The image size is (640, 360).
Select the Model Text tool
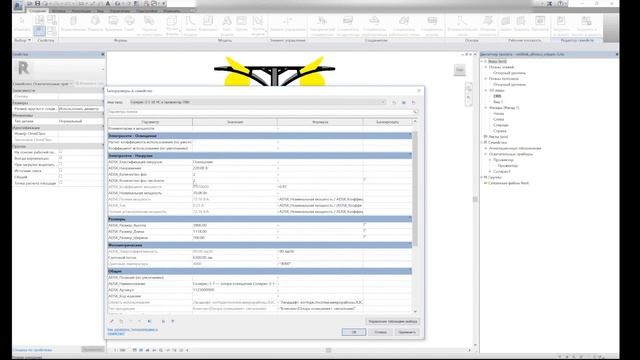(x=227, y=25)
